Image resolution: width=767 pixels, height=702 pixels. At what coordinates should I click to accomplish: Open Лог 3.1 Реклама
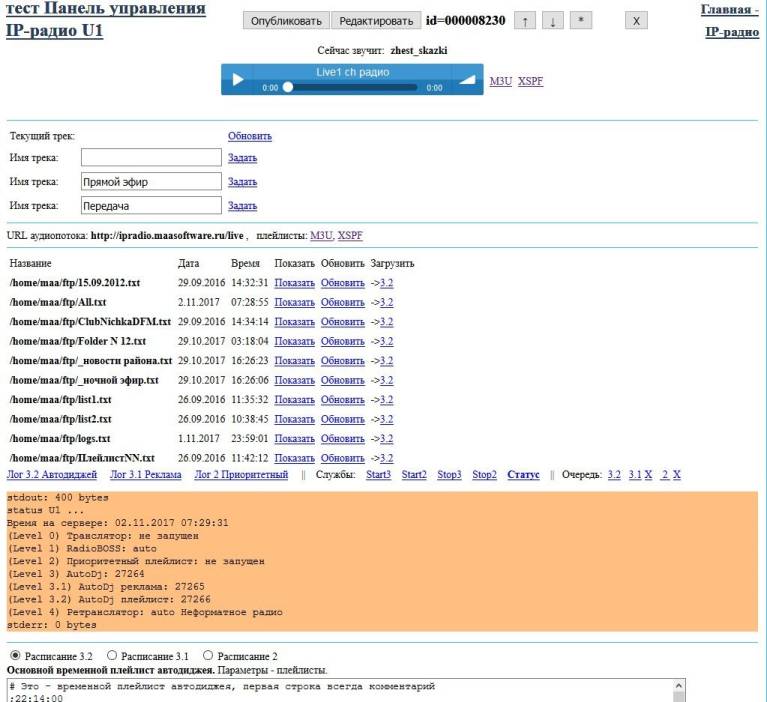[x=146, y=475]
